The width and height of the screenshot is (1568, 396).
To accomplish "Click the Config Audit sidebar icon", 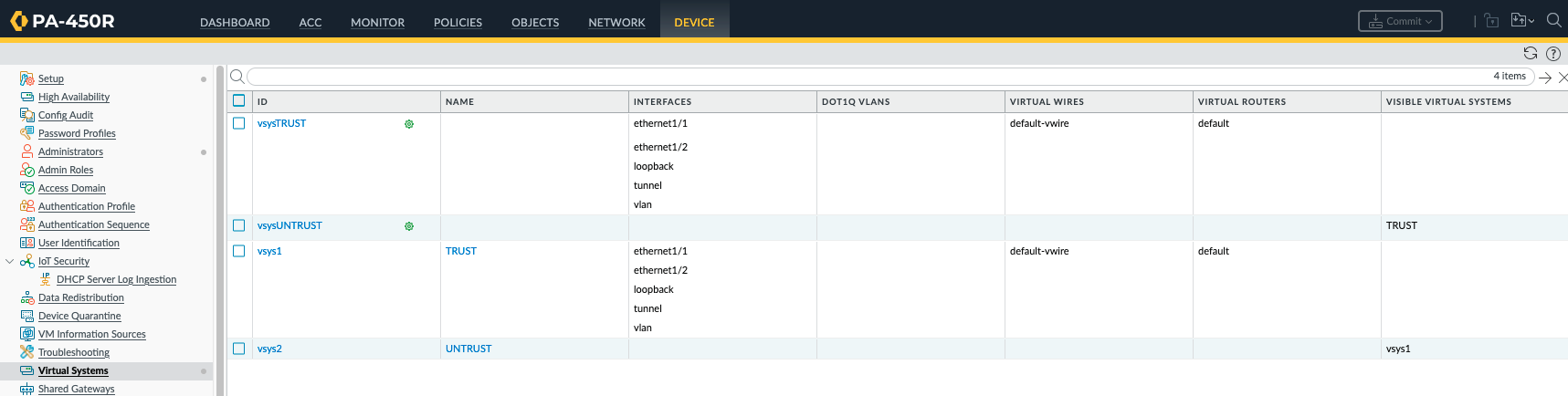I will click(27, 115).
